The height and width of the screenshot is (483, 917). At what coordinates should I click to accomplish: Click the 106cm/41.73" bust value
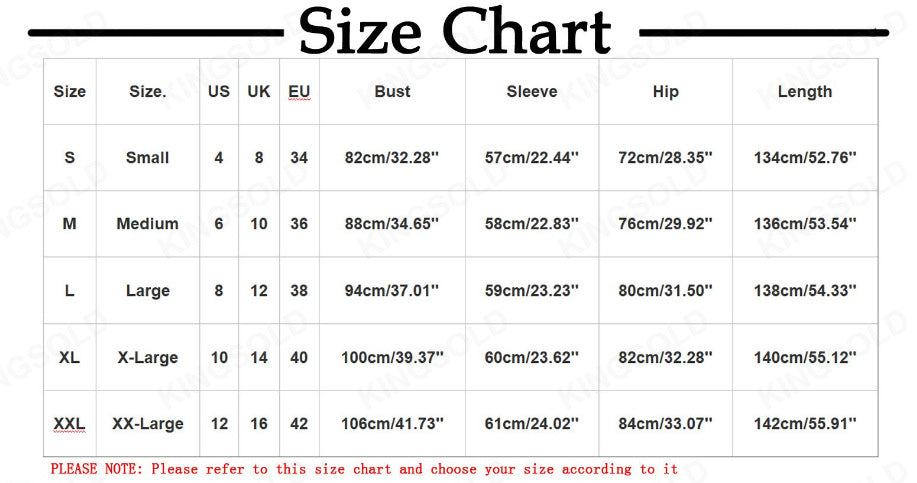click(x=392, y=423)
